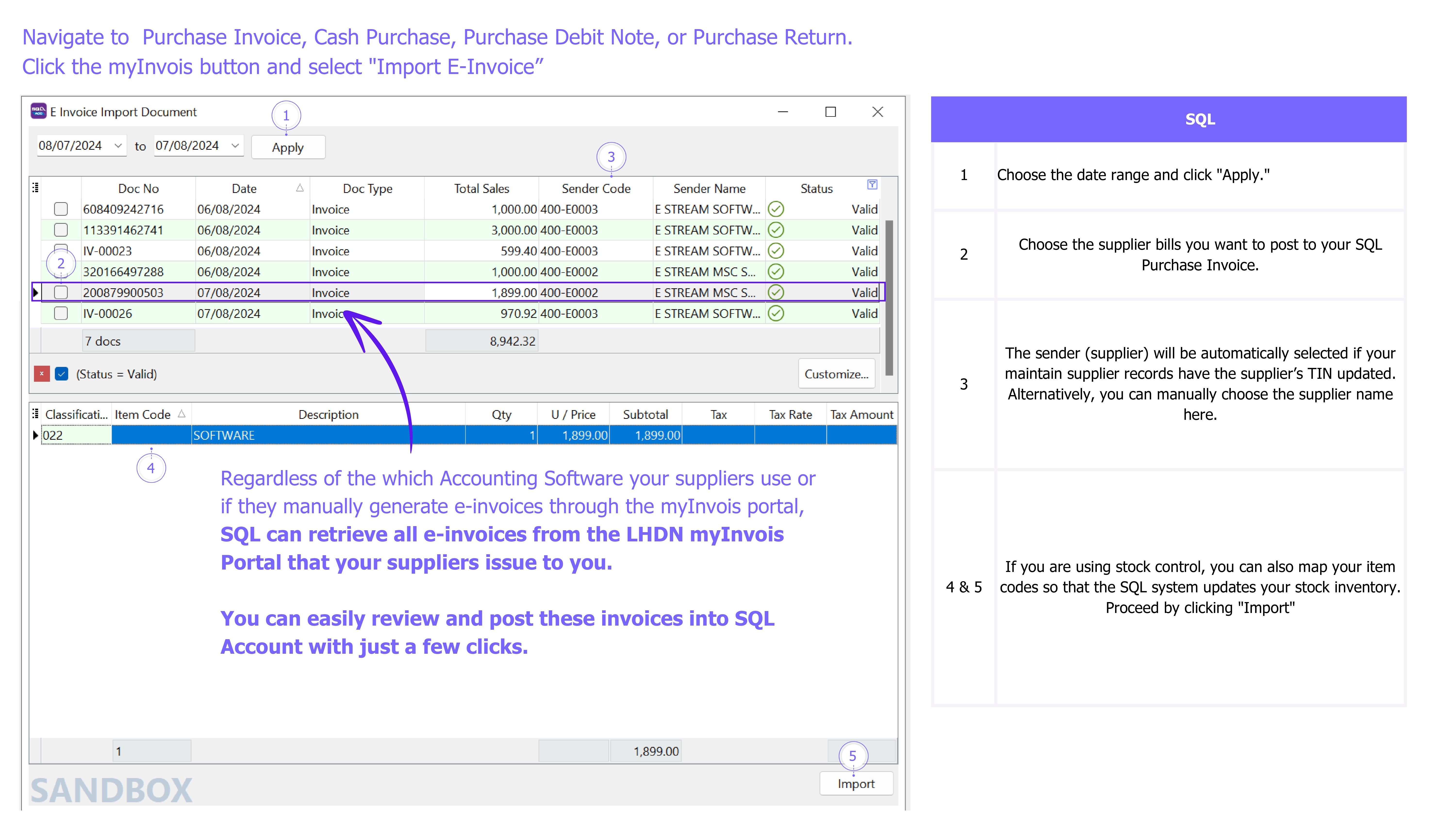Click the Date column sort arrow

point(299,188)
